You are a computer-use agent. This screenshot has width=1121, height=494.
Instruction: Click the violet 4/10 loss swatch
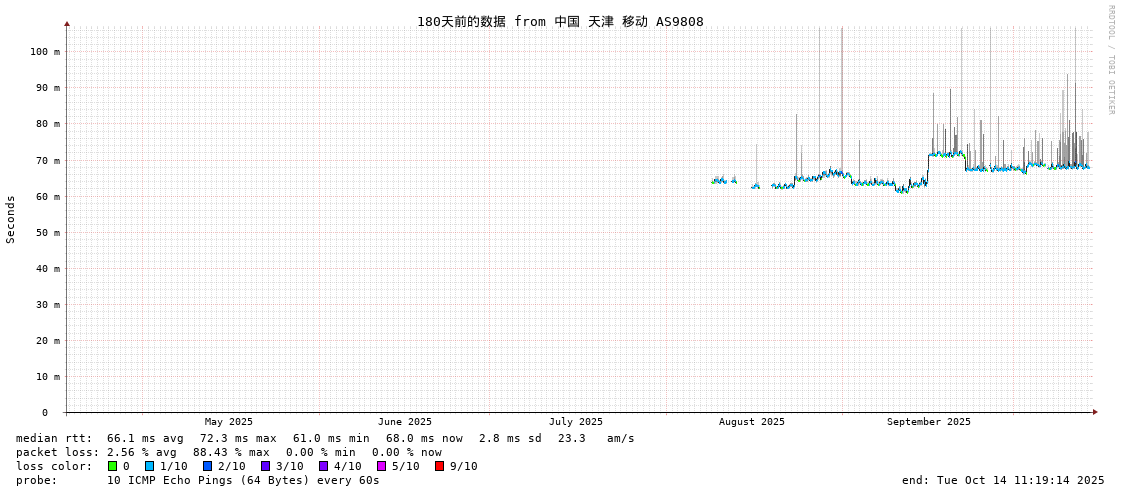click(x=323, y=466)
